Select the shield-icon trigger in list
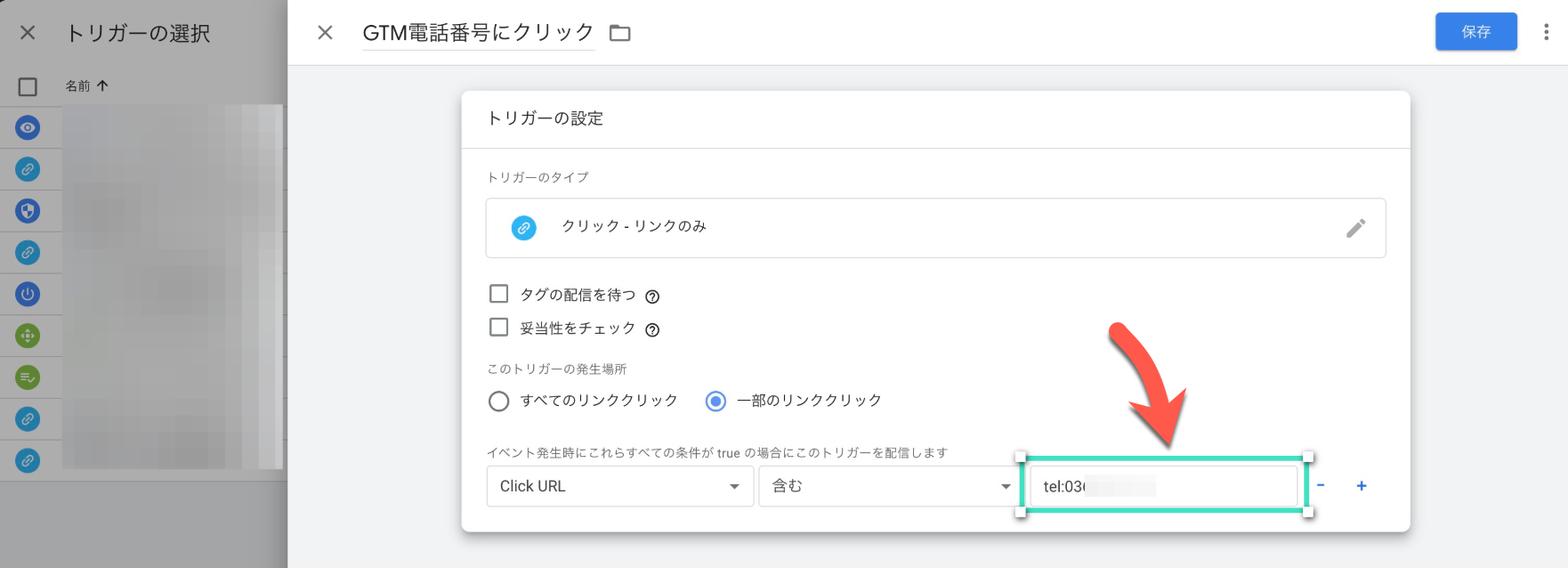Image resolution: width=1568 pixels, height=568 pixels. pos(28,211)
